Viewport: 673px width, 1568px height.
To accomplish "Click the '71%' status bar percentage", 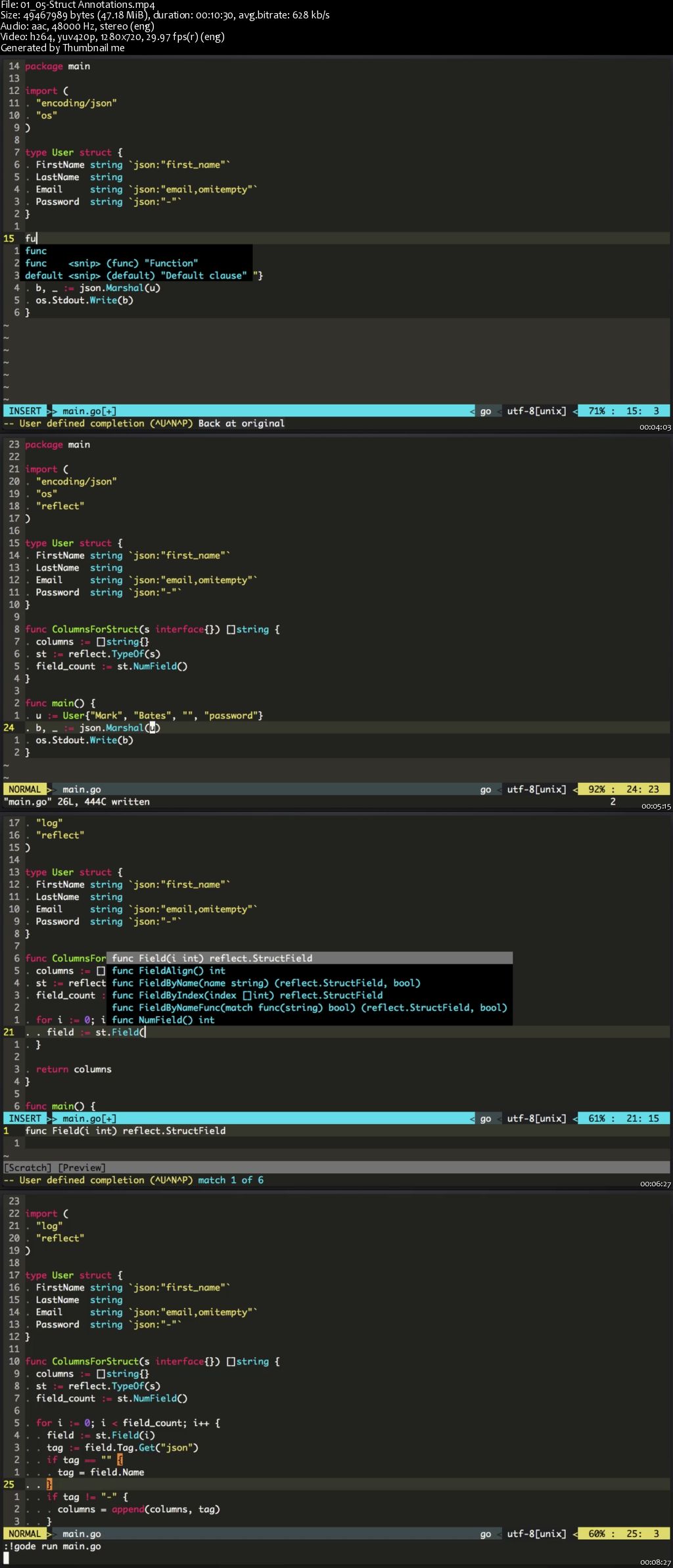I will (x=597, y=411).
